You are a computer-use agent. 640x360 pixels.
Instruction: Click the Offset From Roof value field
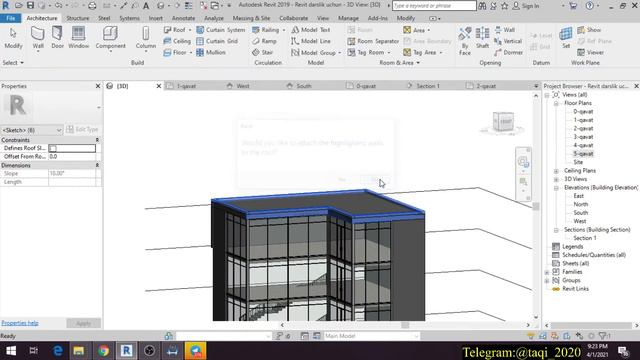[x=72, y=157]
